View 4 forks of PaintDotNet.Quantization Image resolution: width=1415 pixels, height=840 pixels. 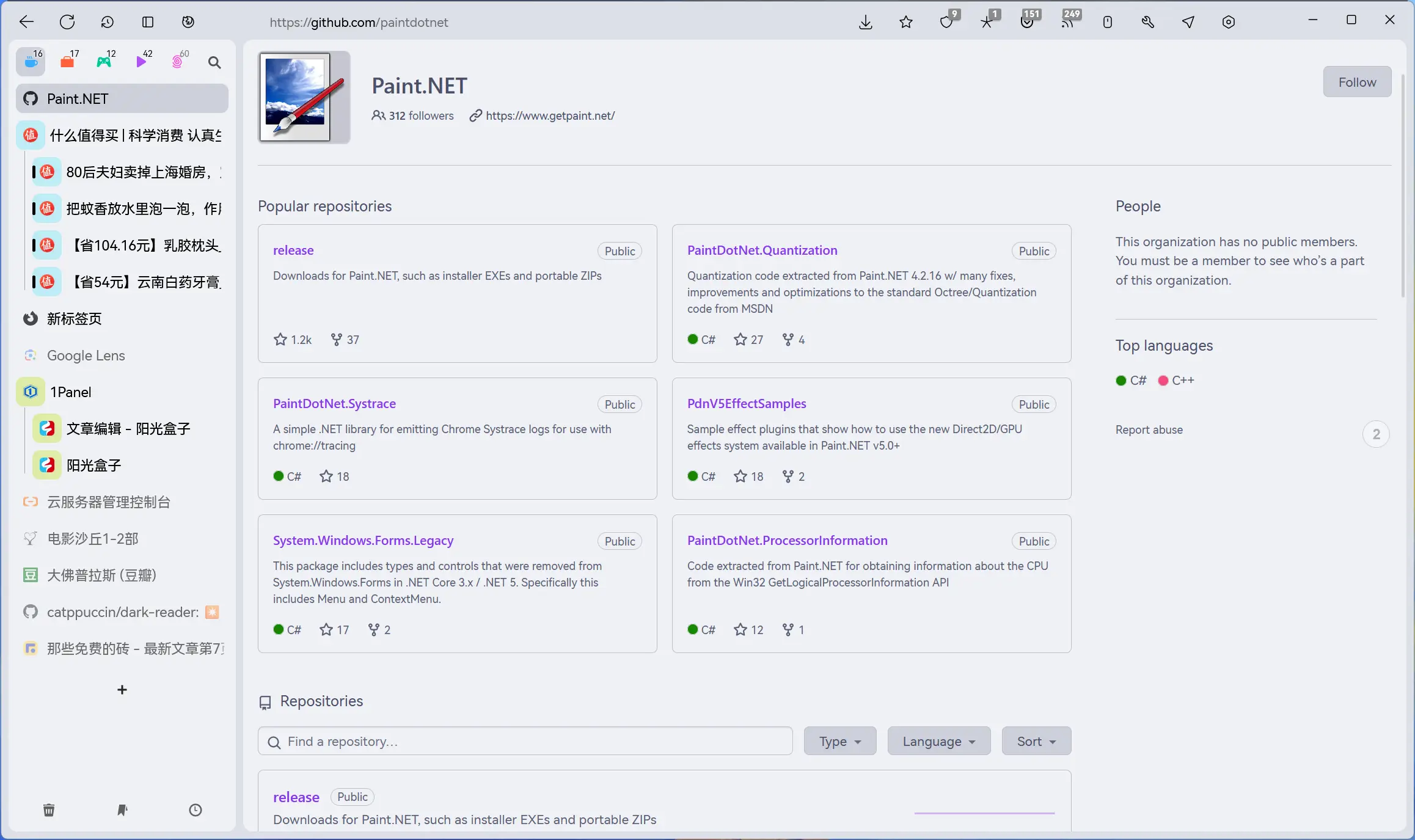click(x=793, y=339)
